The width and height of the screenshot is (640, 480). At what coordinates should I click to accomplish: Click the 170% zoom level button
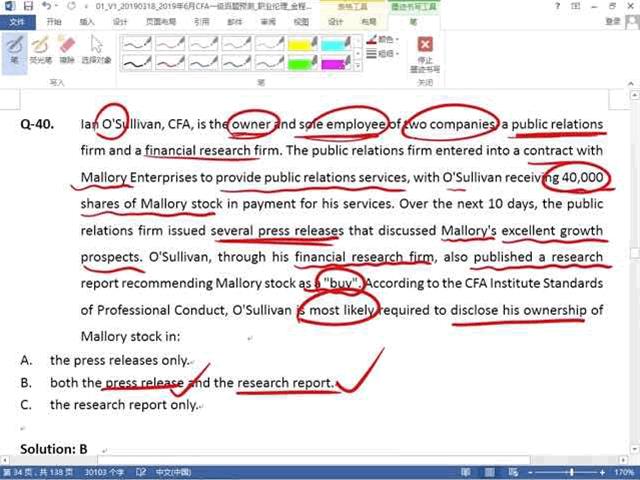[x=624, y=472]
